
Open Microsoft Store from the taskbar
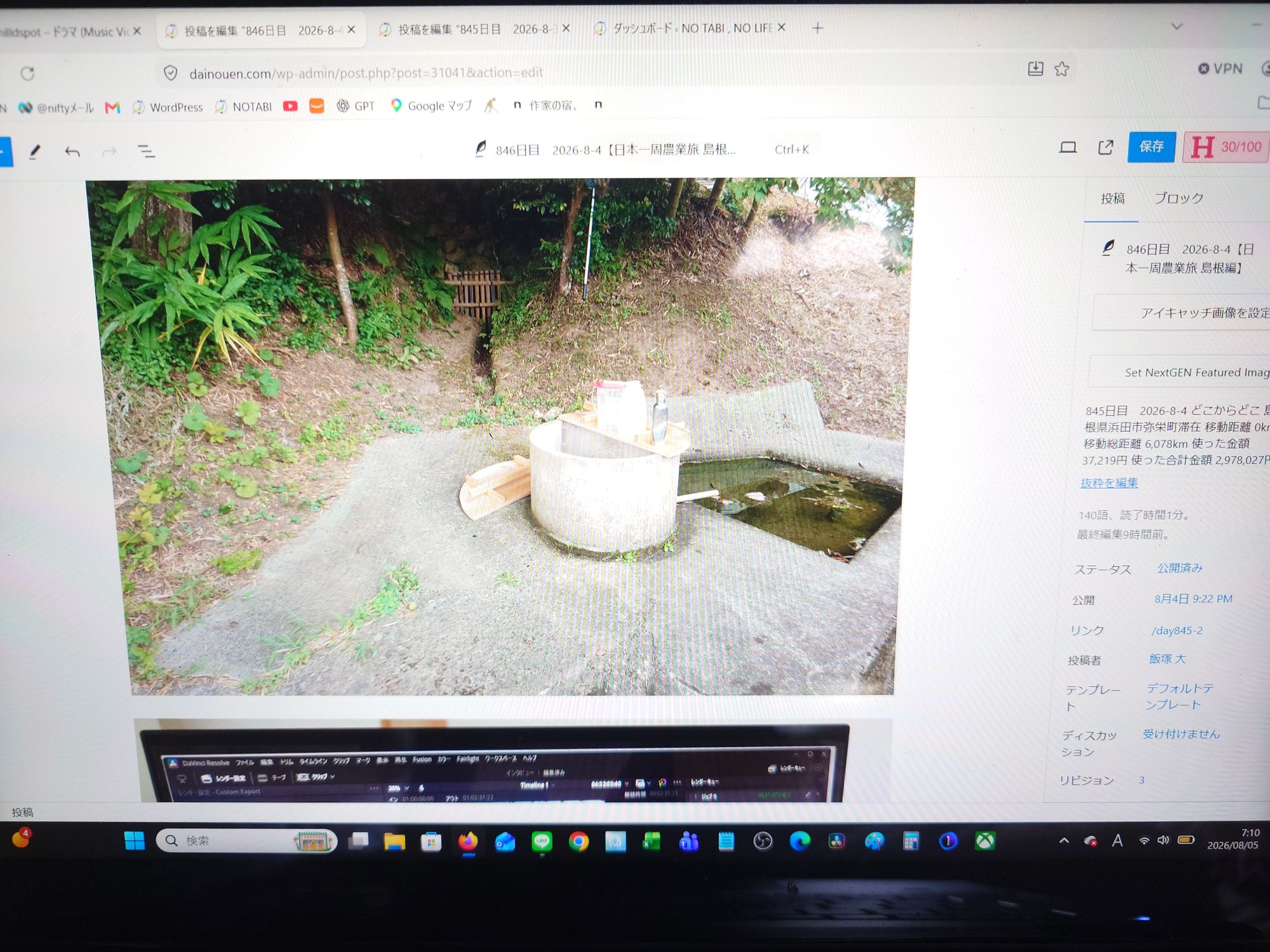tap(431, 842)
